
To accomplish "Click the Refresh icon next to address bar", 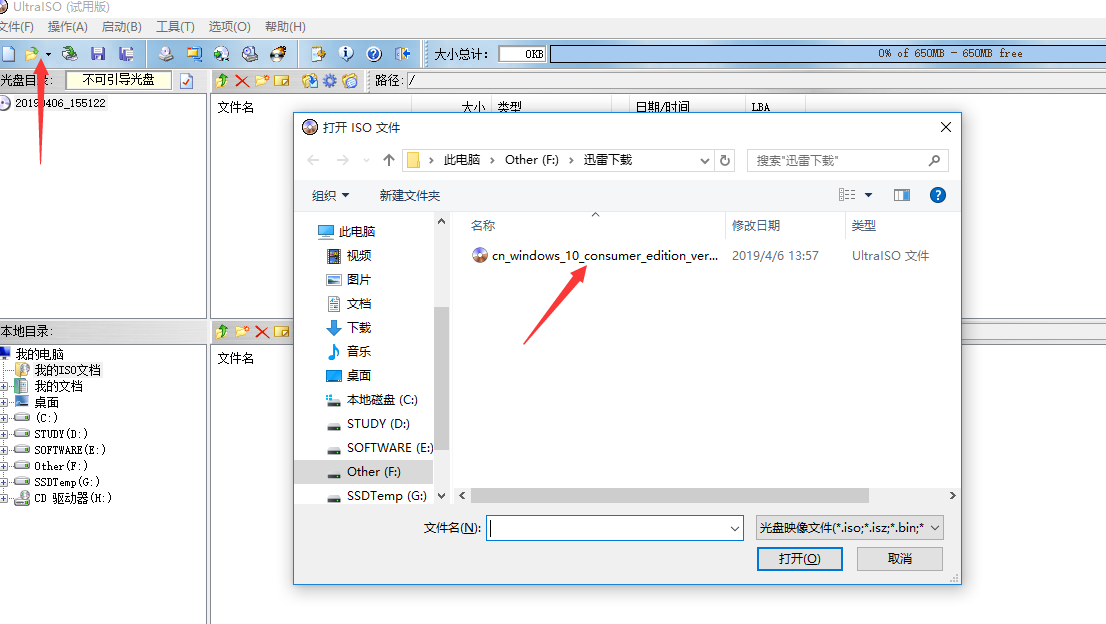I will click(724, 161).
